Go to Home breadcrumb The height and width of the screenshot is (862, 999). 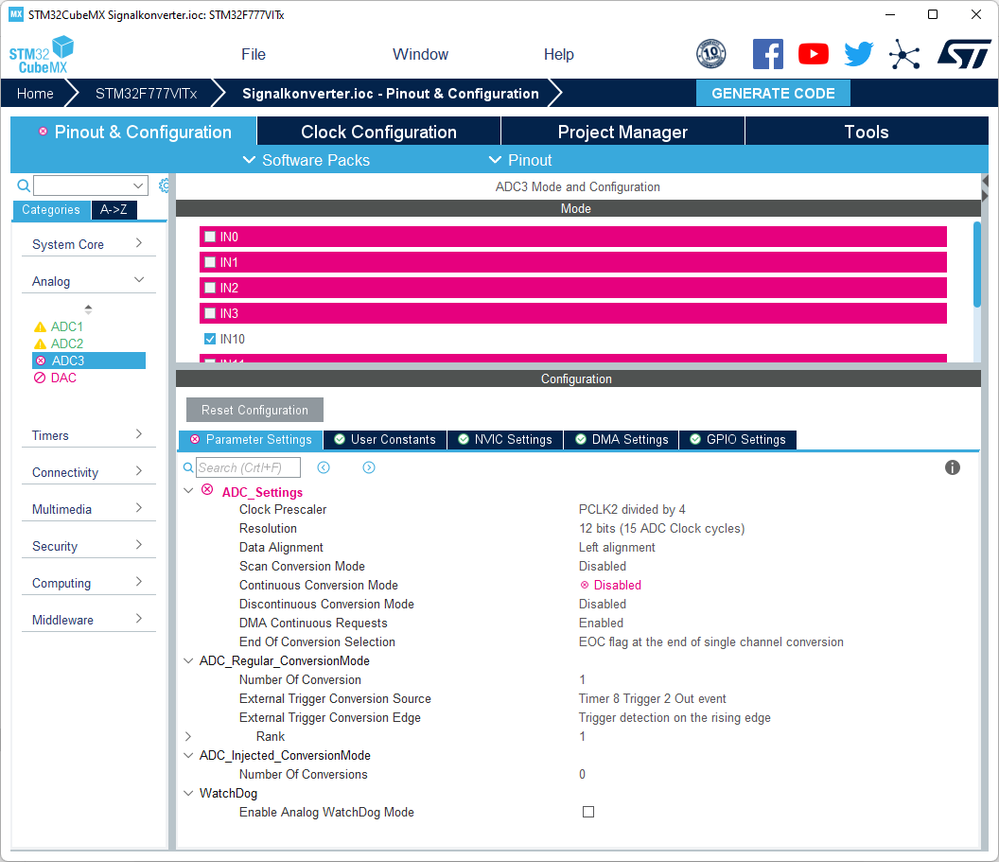pos(35,94)
